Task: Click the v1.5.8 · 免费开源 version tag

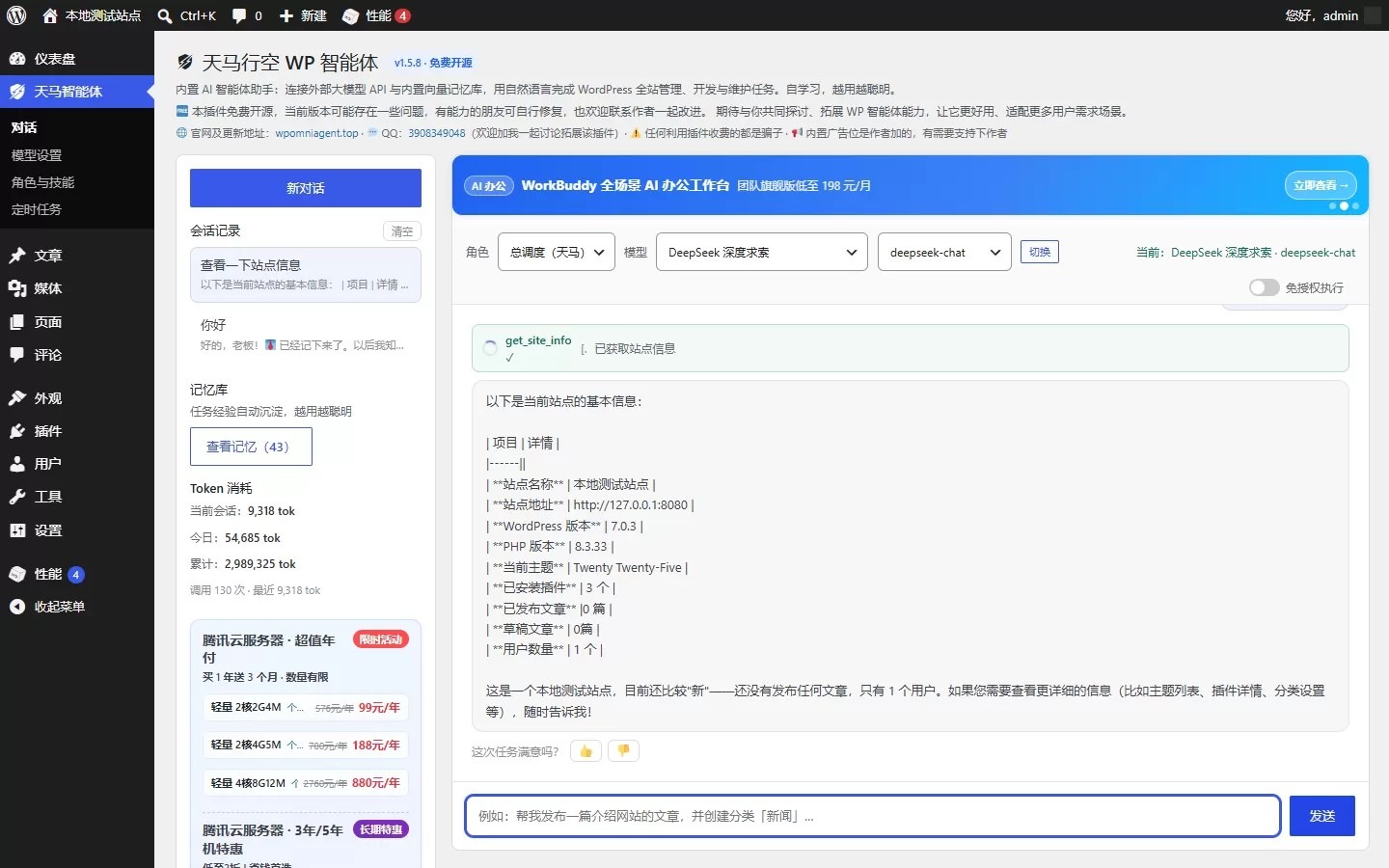Action: [433, 63]
